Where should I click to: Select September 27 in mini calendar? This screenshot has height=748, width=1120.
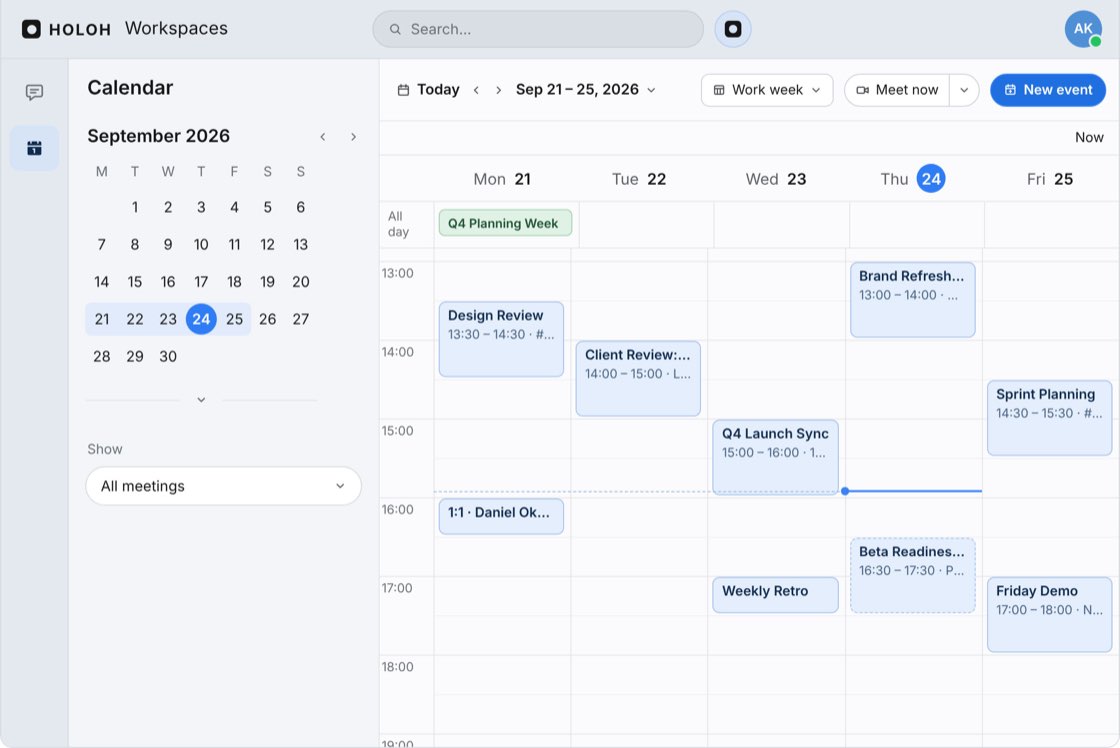(x=301, y=319)
